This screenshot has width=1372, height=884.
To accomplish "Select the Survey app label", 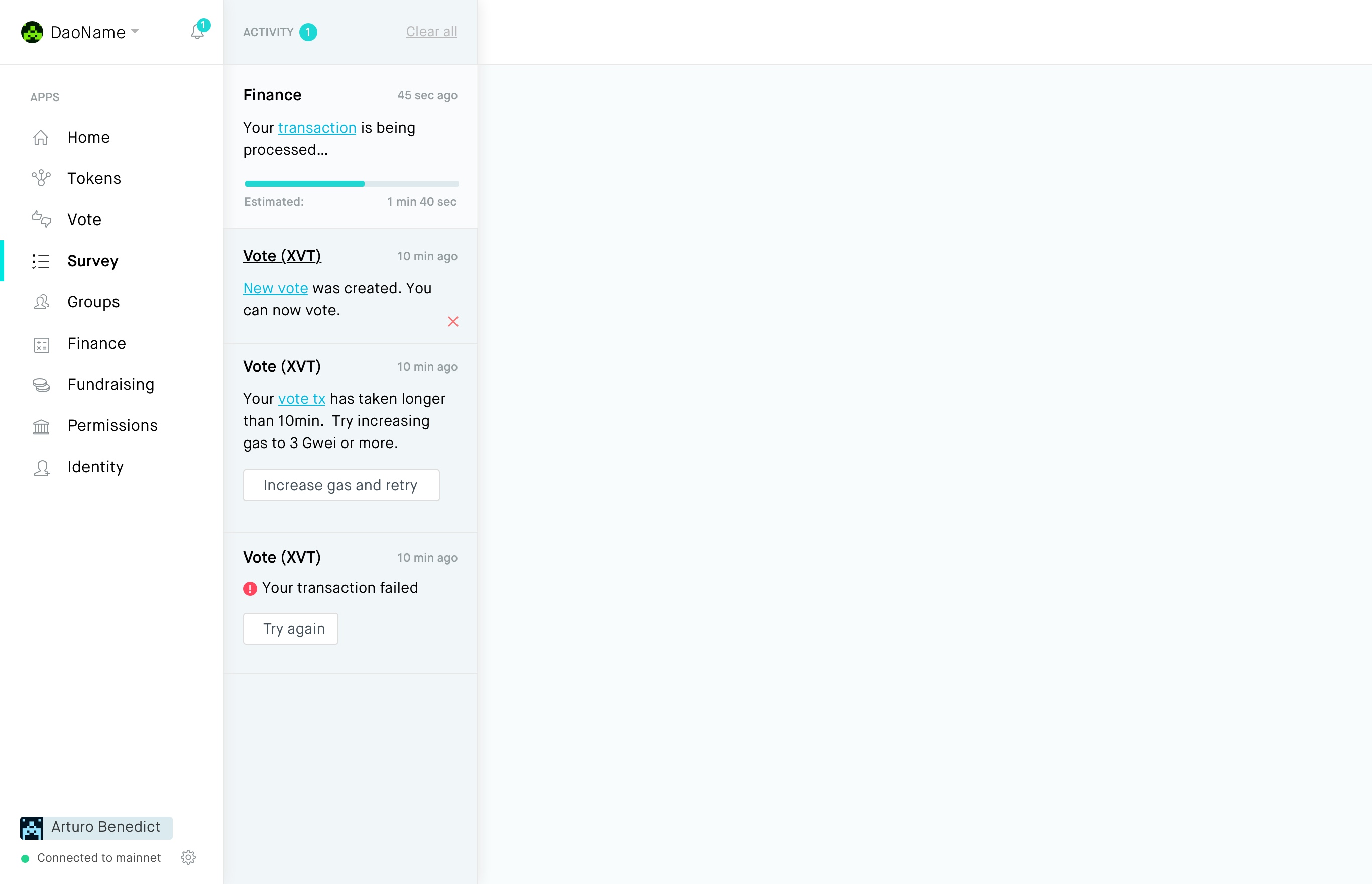I will point(93,261).
